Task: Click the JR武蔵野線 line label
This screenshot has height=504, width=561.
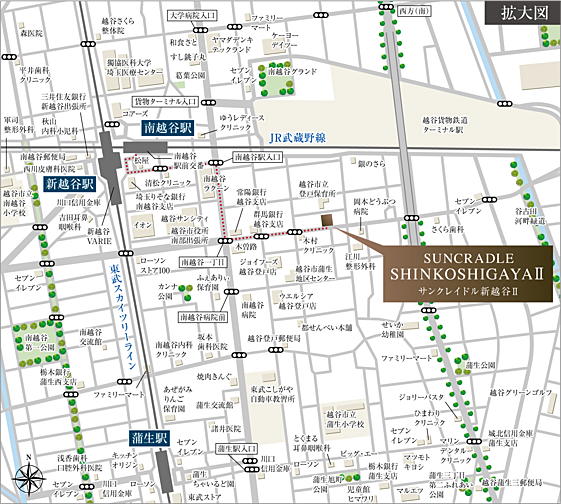Action: (x=297, y=138)
